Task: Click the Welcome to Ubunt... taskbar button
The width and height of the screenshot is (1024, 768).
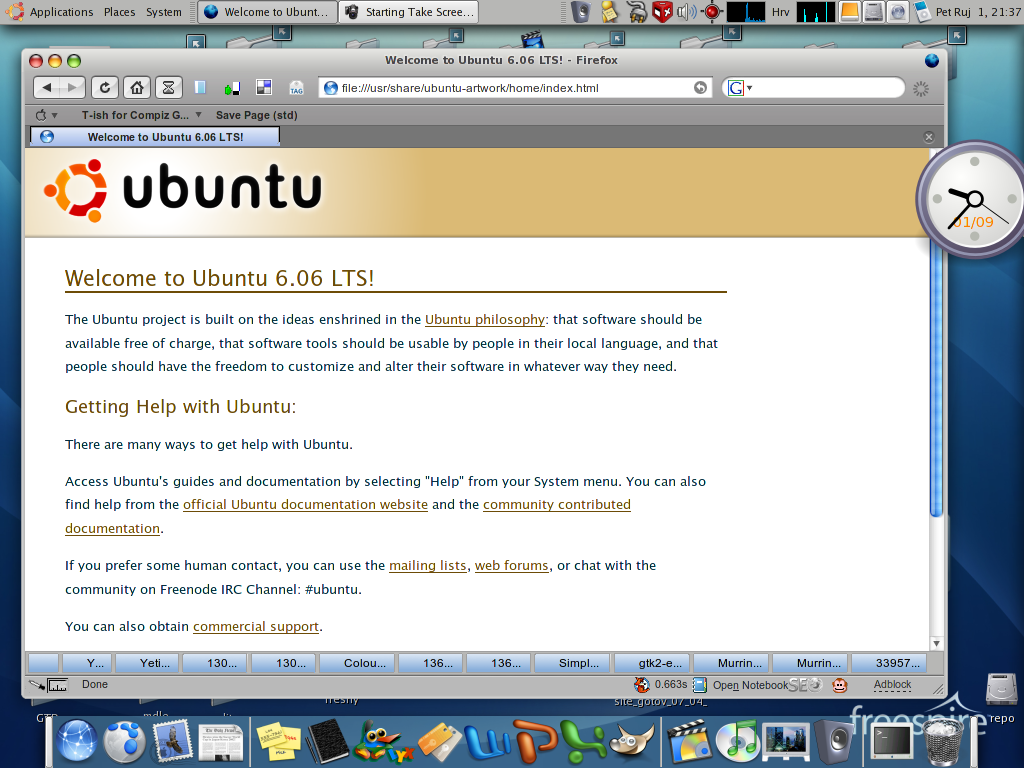Action: click(267, 12)
